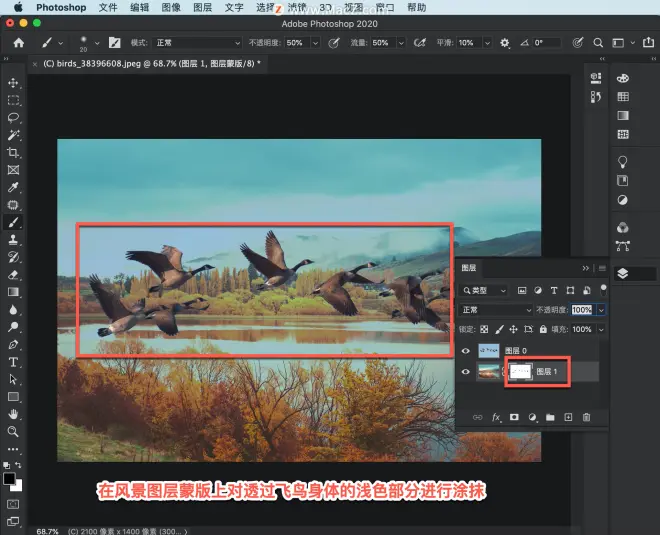Screen dimensions: 660x535
Task: Toggle pressure for opacity button
Action: click(334, 43)
